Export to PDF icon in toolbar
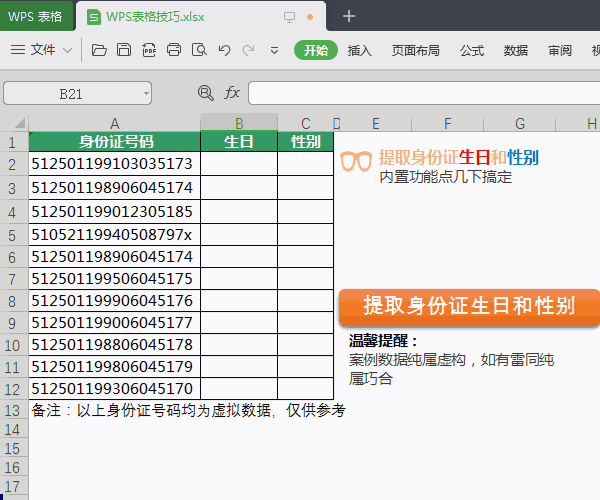The width and height of the screenshot is (600, 500). point(149,50)
